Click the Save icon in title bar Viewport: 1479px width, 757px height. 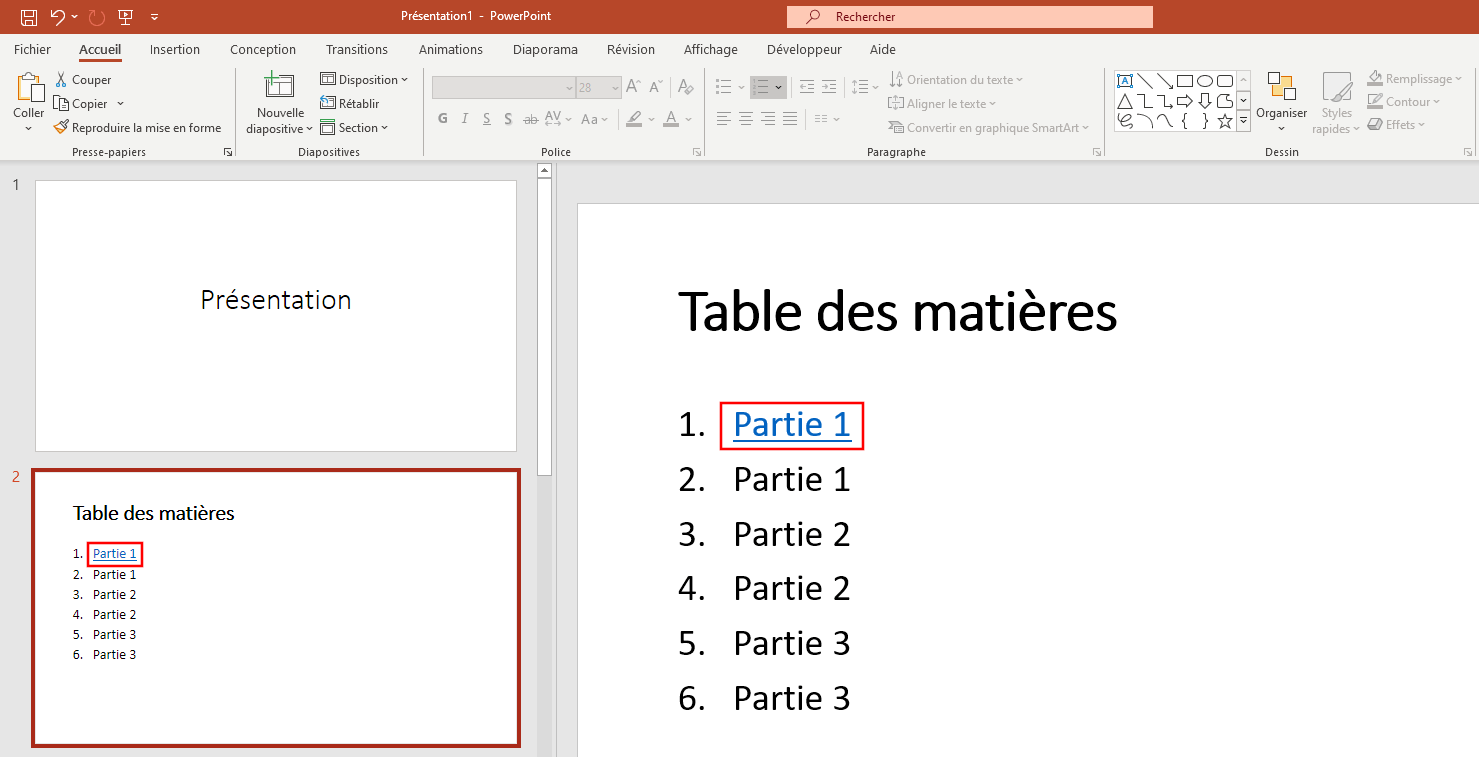(x=29, y=17)
